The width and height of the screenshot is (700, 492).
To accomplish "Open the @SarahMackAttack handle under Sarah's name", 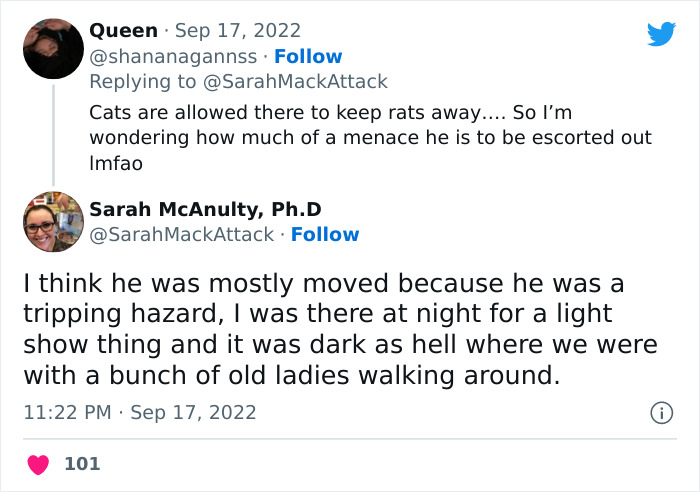I will pos(182,234).
